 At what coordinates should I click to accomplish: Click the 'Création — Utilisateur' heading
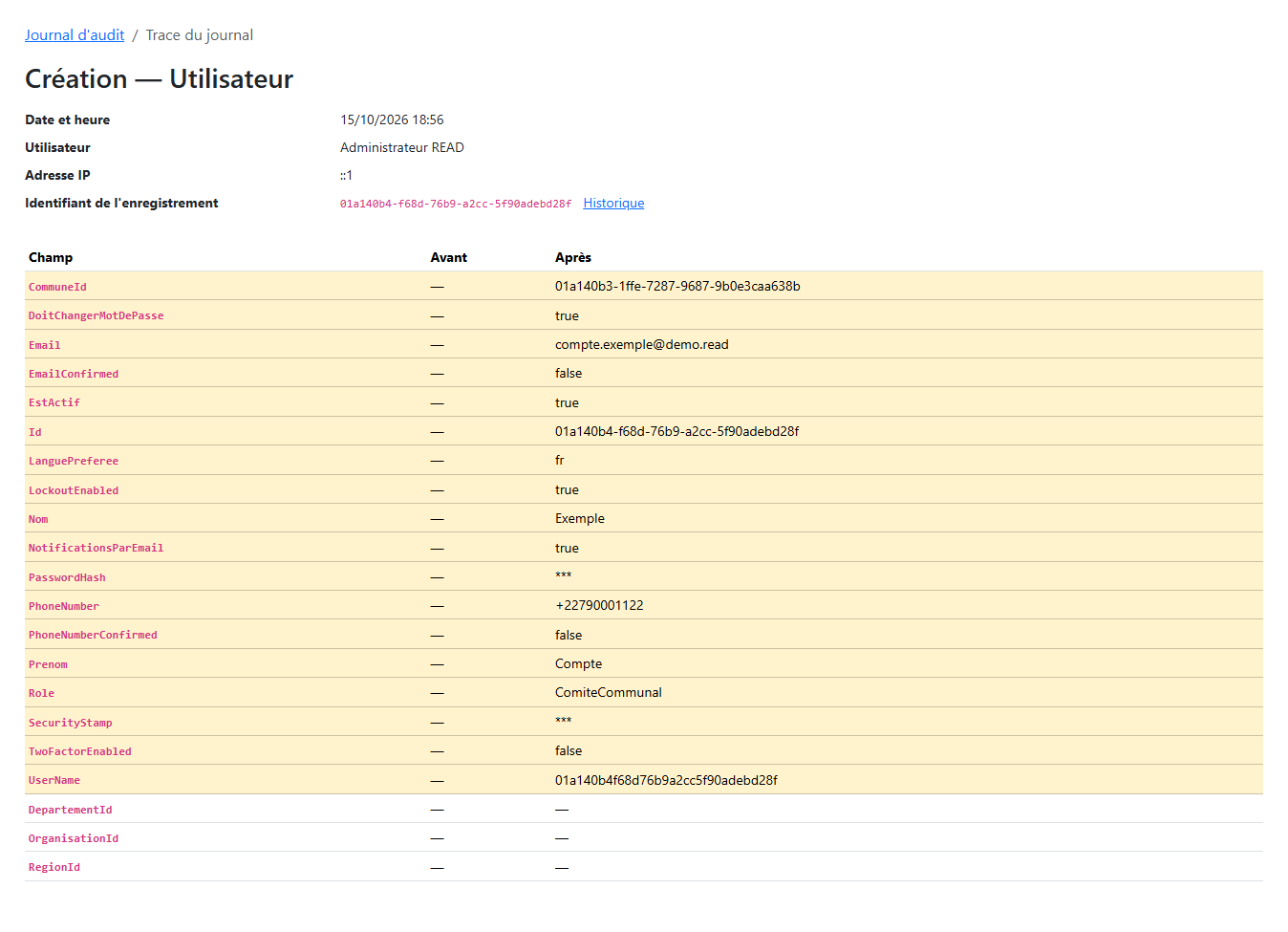point(159,78)
